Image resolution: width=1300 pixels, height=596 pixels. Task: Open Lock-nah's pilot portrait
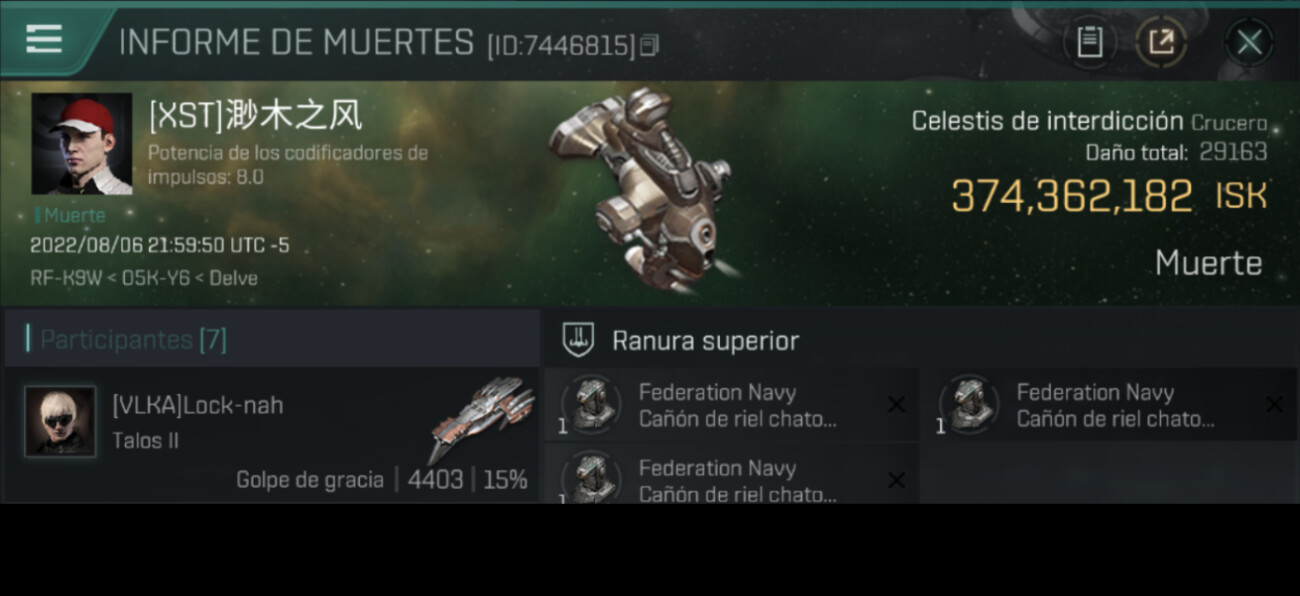tap(60, 421)
